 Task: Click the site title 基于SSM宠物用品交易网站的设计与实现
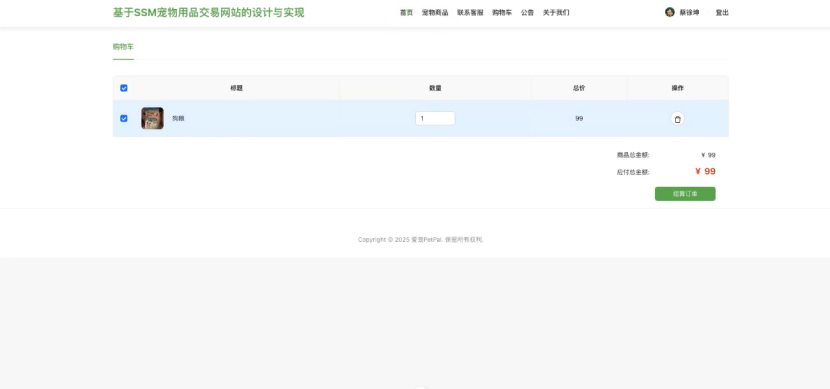pyautogui.click(x=209, y=13)
